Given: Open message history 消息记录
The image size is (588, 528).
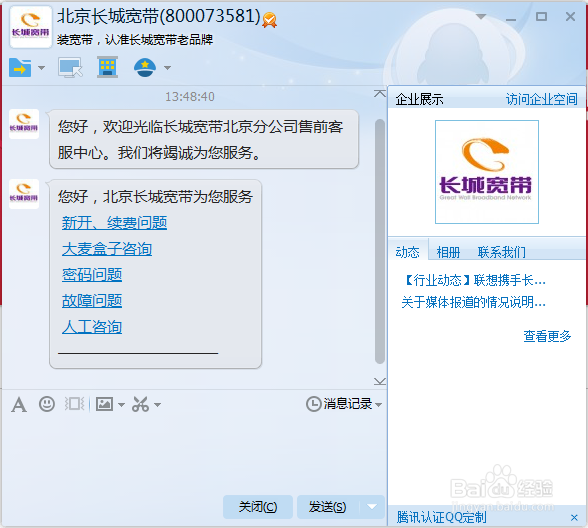Looking at the screenshot, I should pyautogui.click(x=339, y=404).
